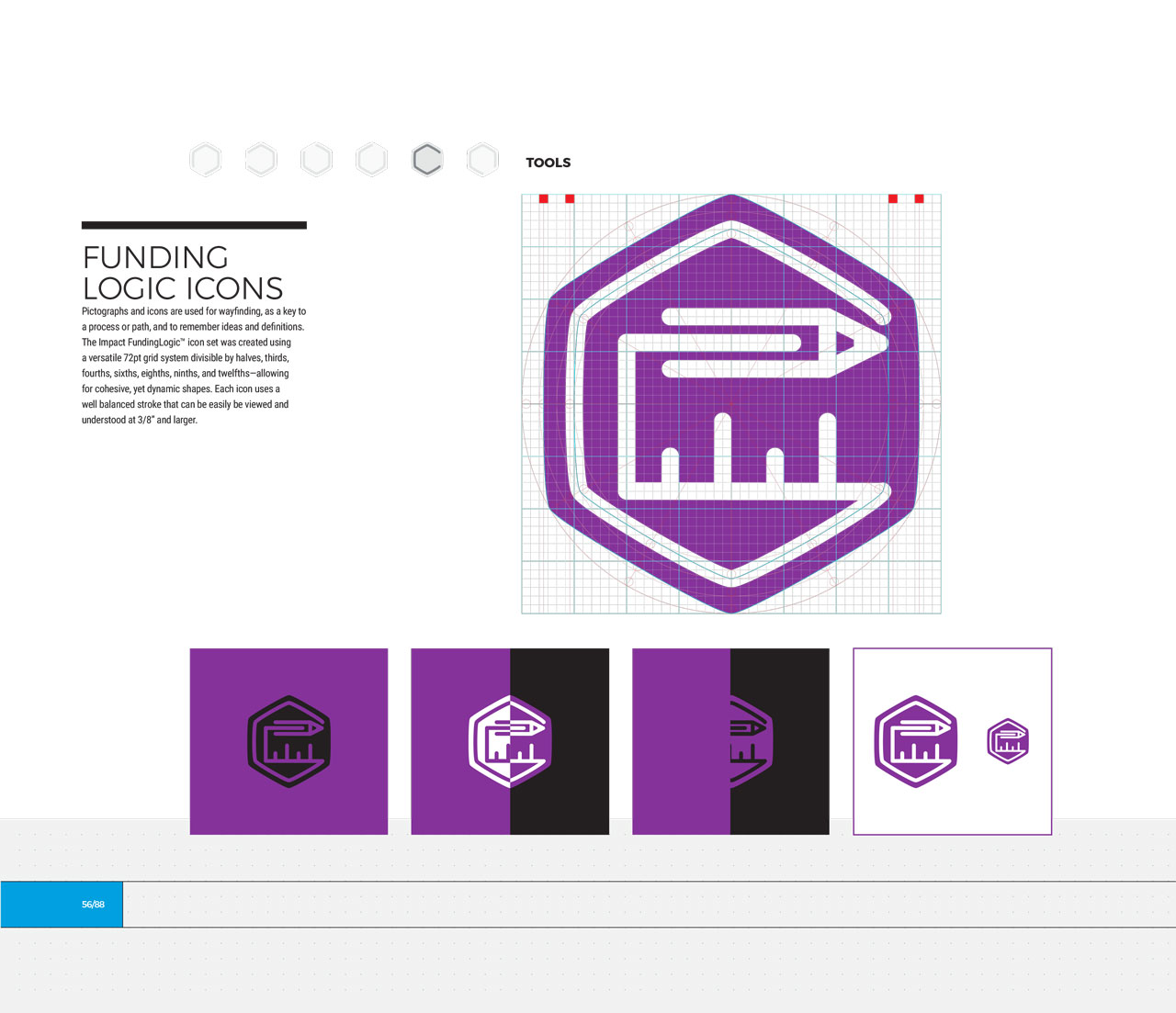Click the large purple Tools icon on the grid
The height and width of the screenshot is (1013, 1176).
click(731, 404)
